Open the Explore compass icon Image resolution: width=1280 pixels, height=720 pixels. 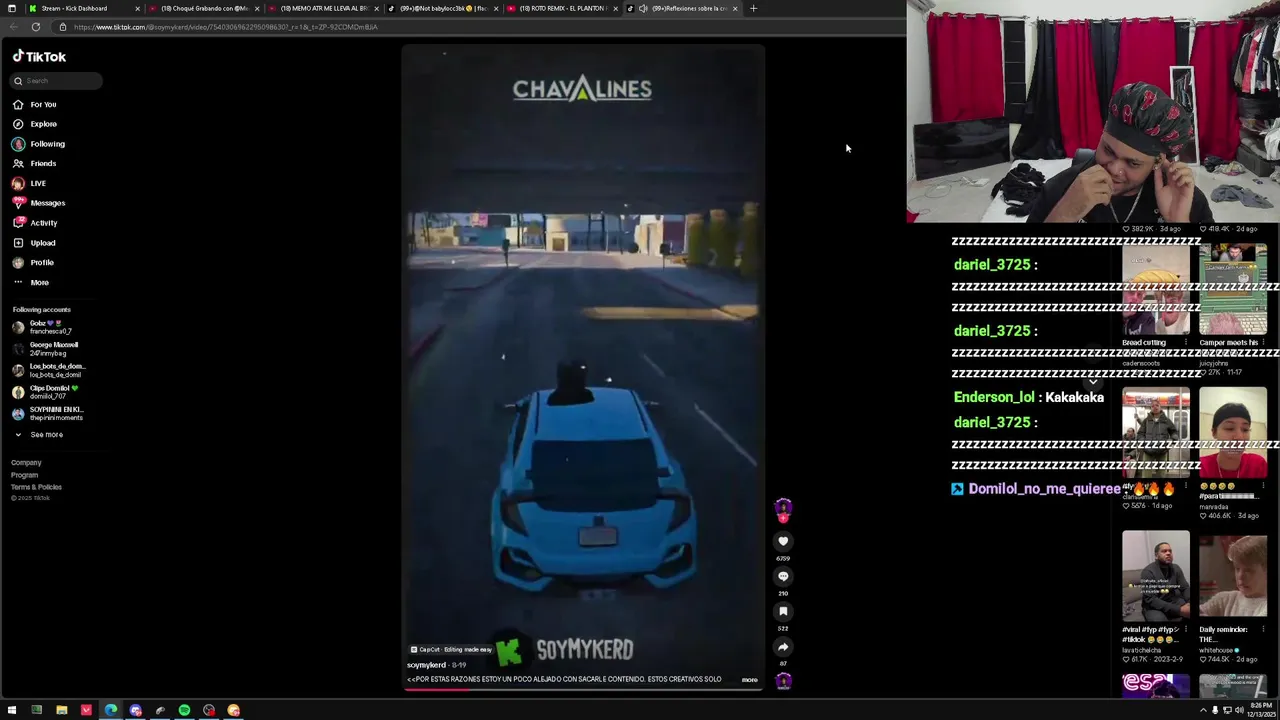(18, 124)
